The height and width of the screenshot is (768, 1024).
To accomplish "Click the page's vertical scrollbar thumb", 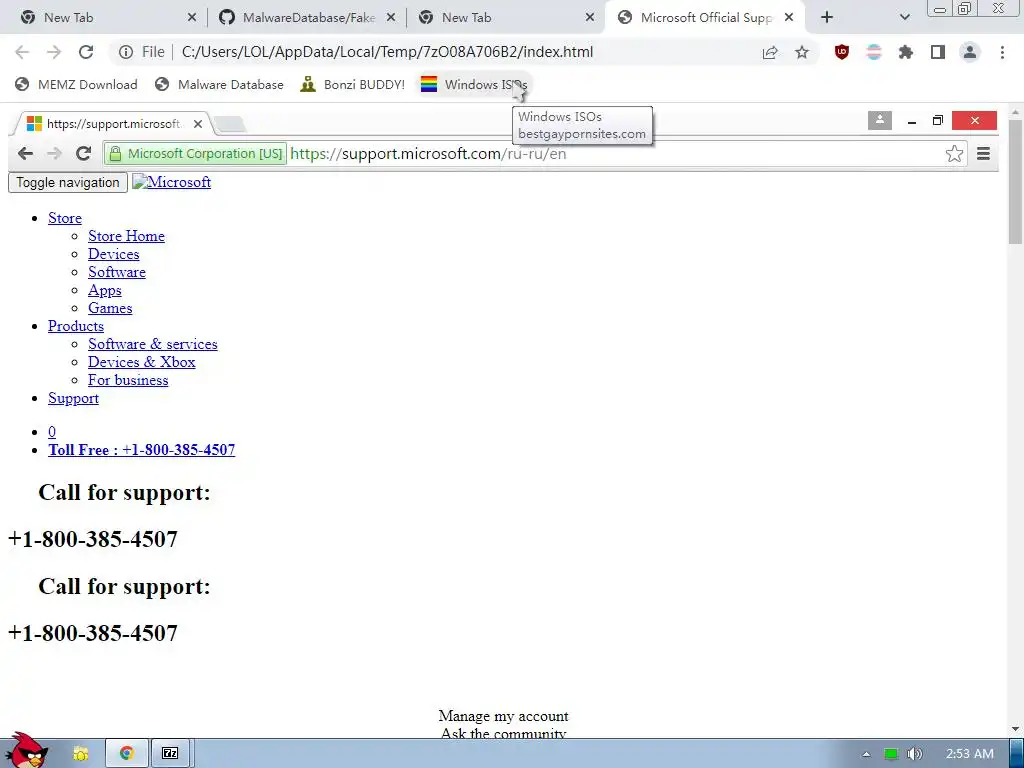I will [1016, 181].
